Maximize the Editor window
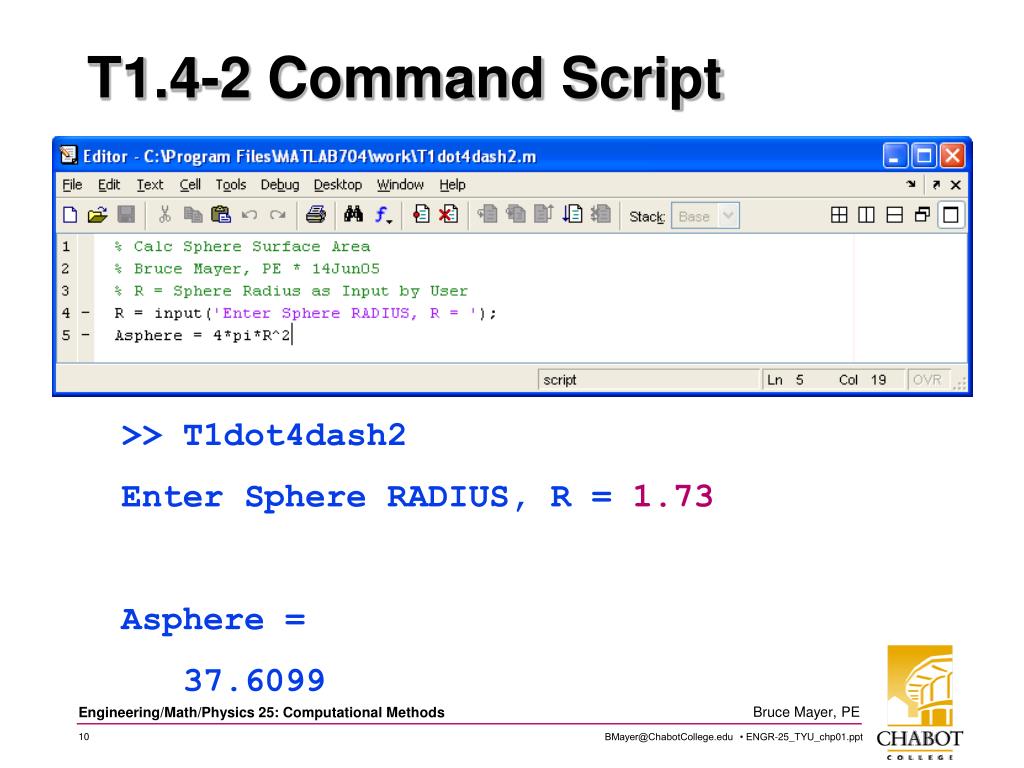 pyautogui.click(x=924, y=156)
